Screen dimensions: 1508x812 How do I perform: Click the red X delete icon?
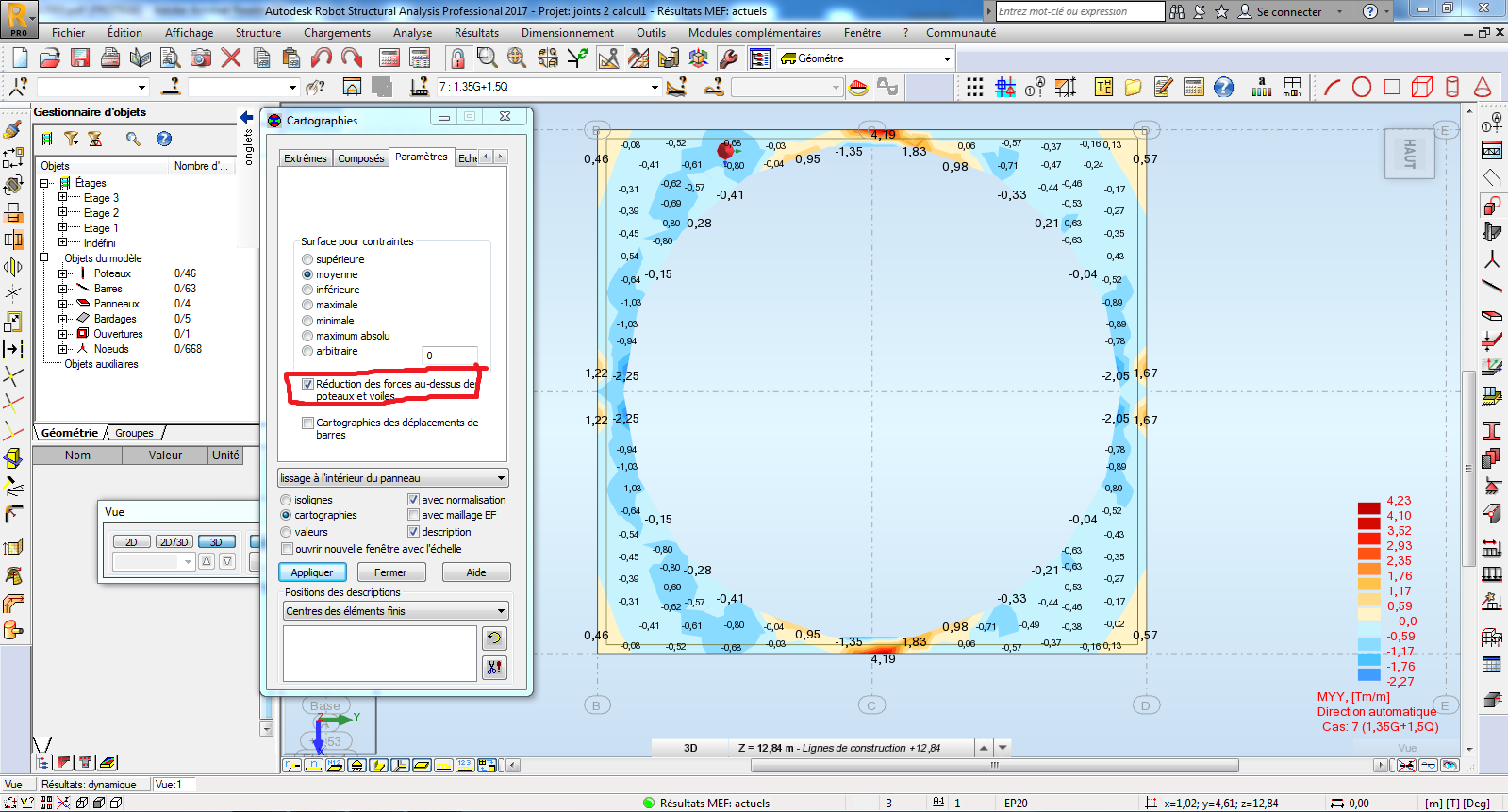pos(231,58)
